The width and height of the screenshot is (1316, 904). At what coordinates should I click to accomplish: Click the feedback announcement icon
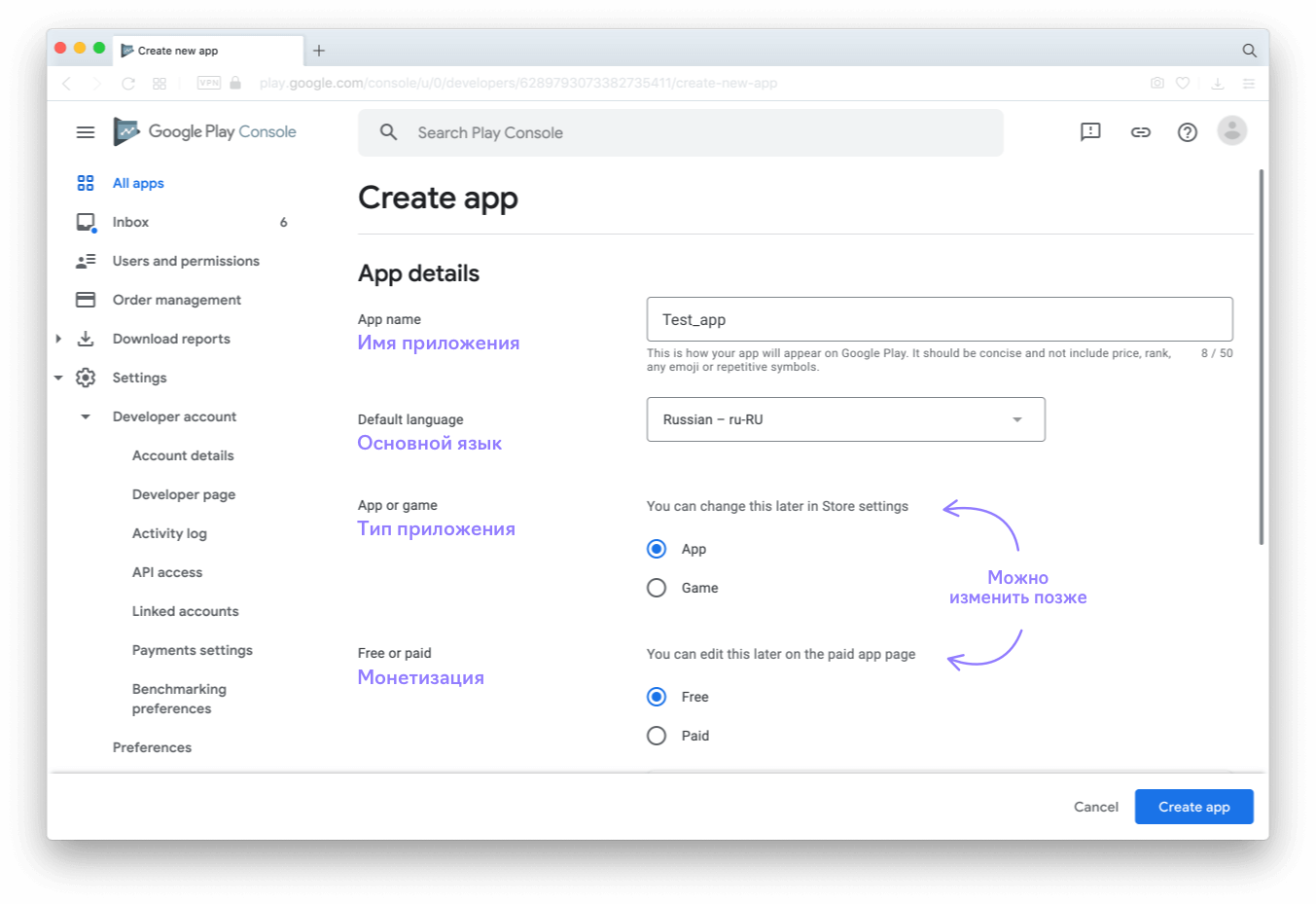(1090, 132)
